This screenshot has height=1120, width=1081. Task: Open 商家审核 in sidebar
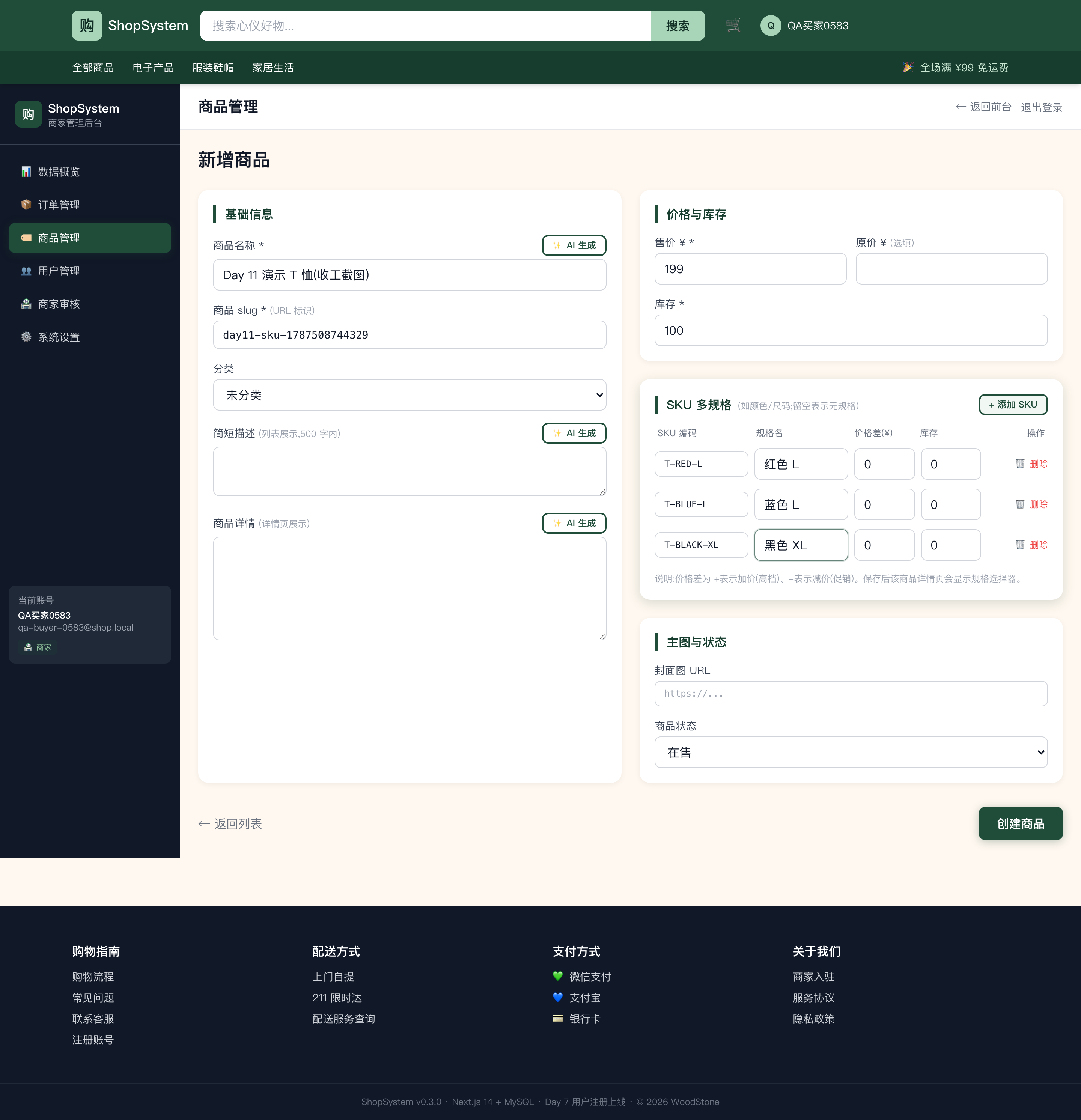click(90, 303)
